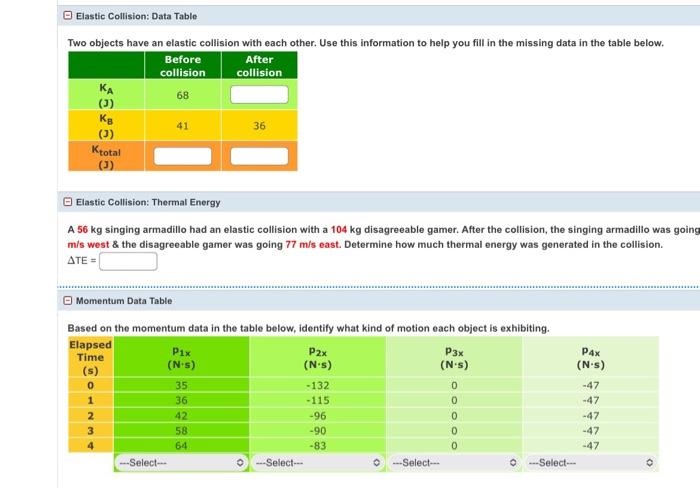
Task: Open the p2x motion type dropdown
Action: coord(318,463)
